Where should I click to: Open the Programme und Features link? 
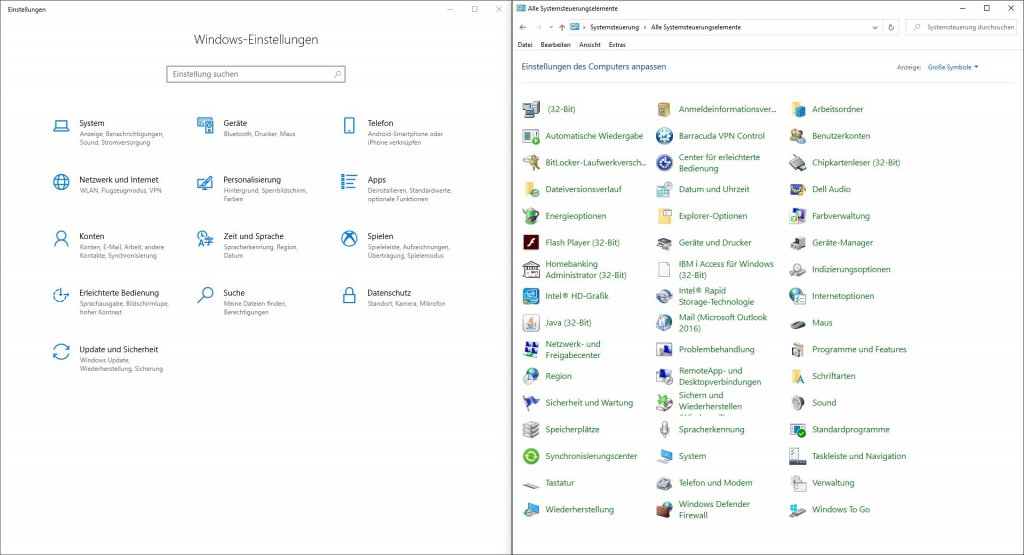859,349
